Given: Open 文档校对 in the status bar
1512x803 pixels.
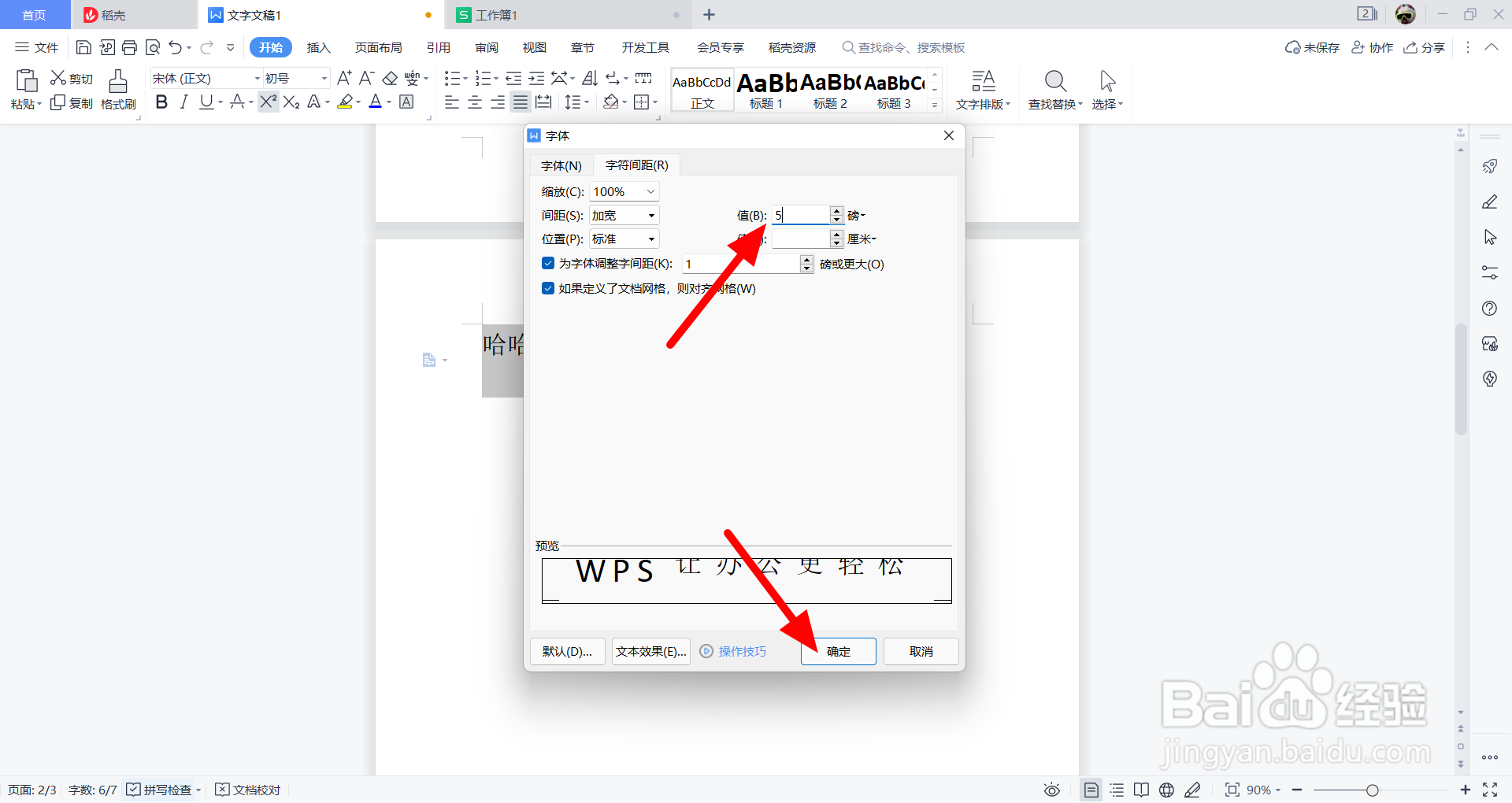Looking at the screenshot, I should (x=247, y=790).
